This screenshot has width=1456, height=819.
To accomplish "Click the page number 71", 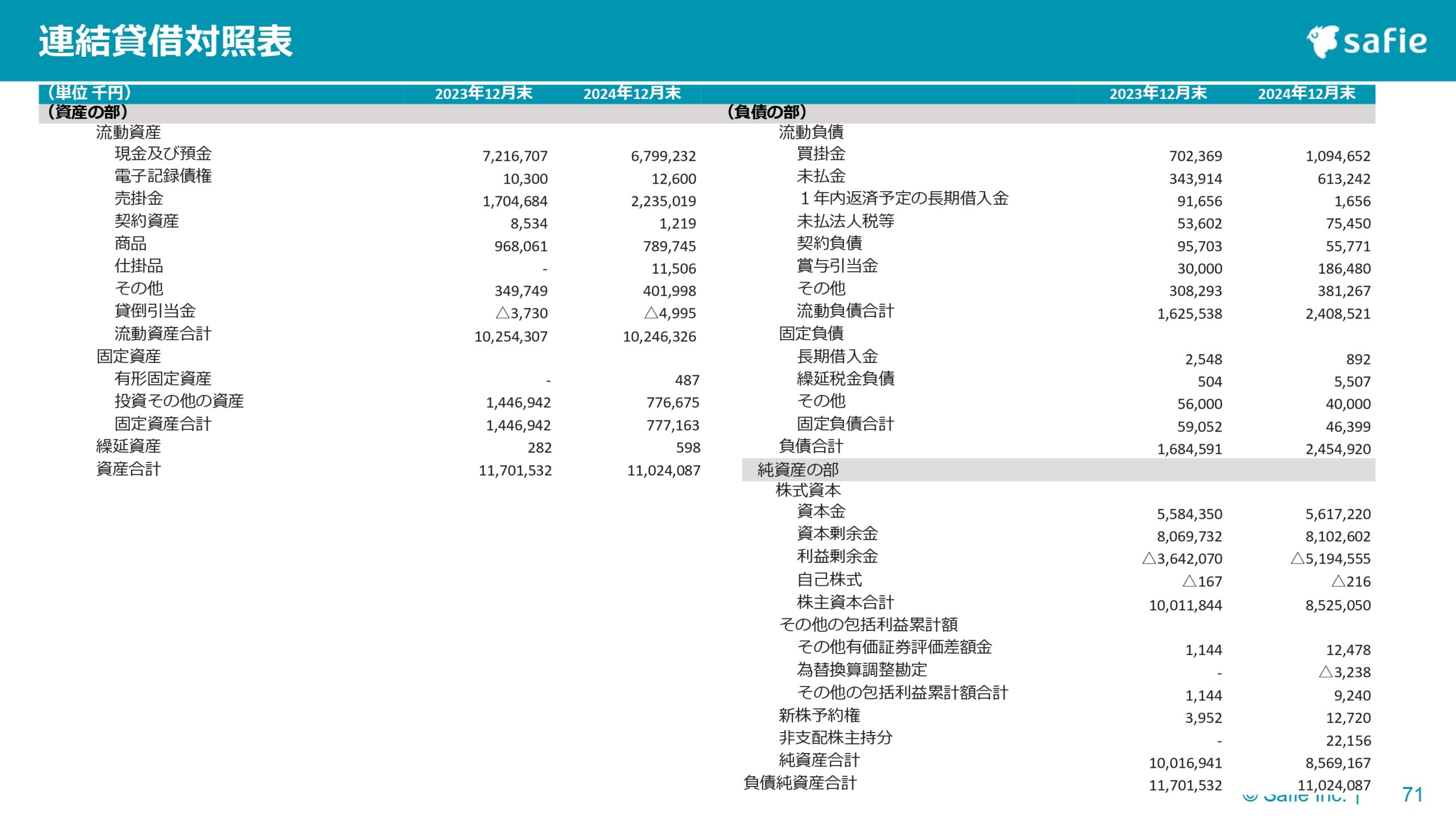I will pos(1412,794).
